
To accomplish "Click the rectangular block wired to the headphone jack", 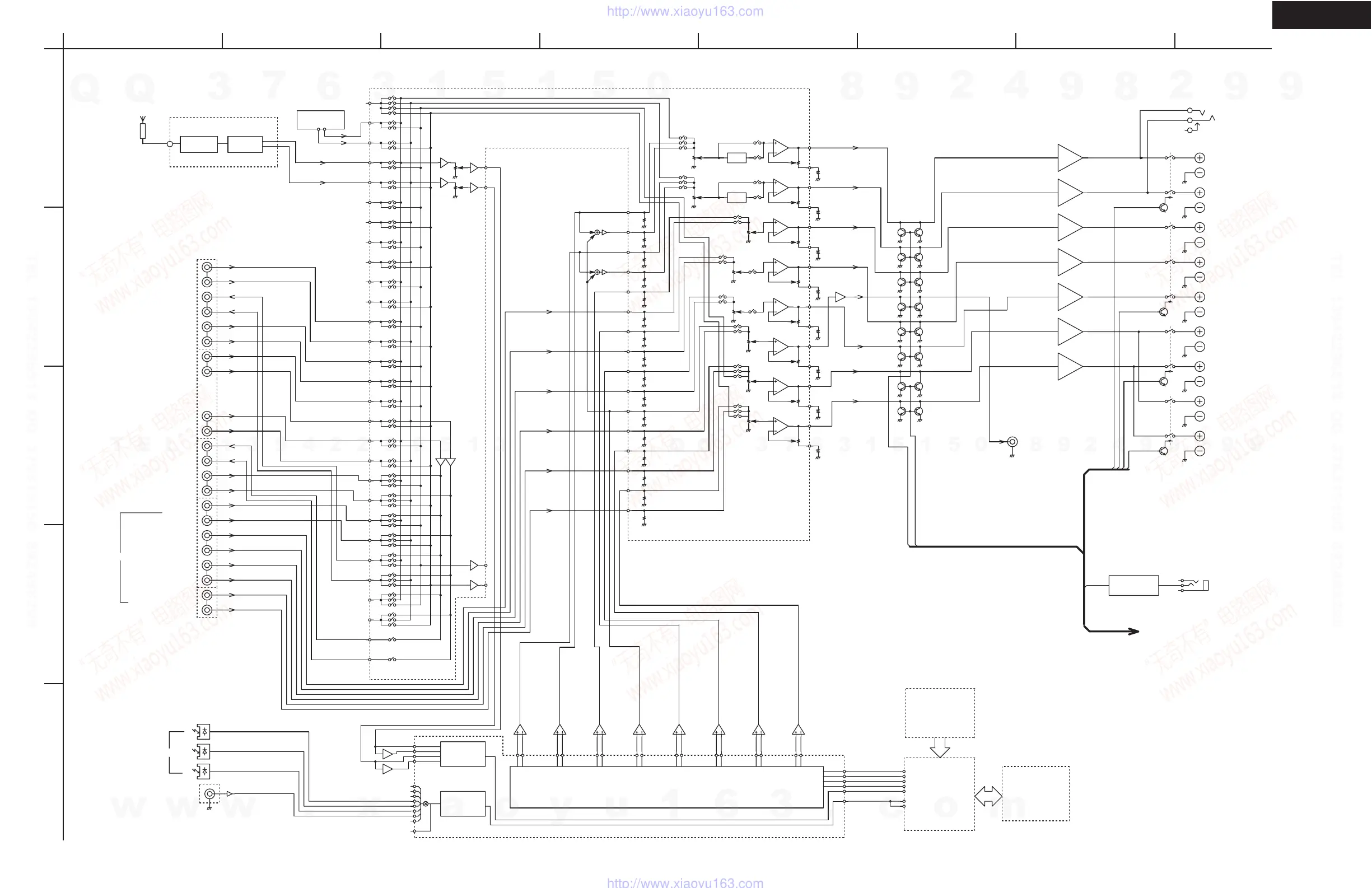I will click(x=1133, y=586).
